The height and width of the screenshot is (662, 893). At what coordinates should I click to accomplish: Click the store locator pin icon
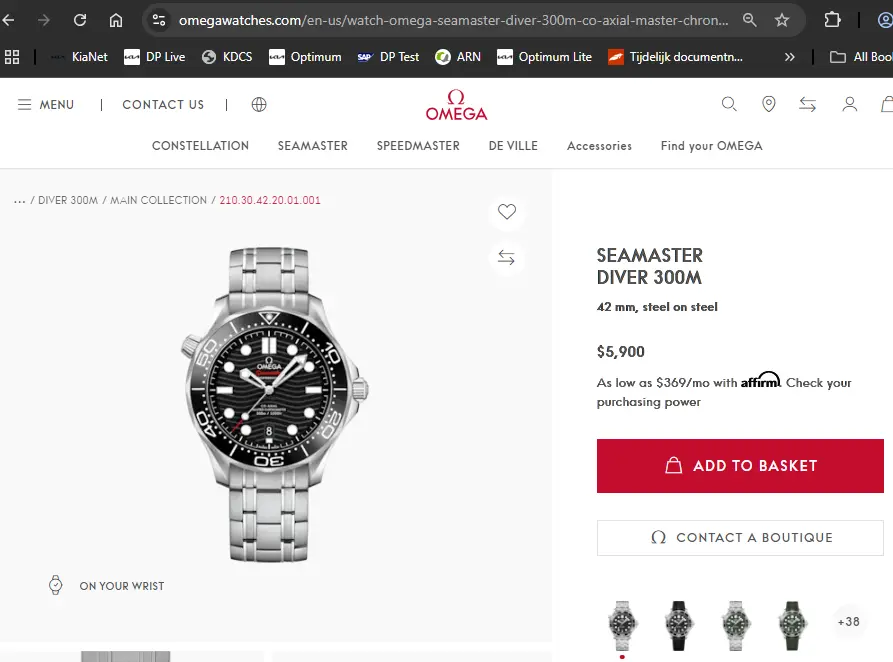tap(768, 104)
